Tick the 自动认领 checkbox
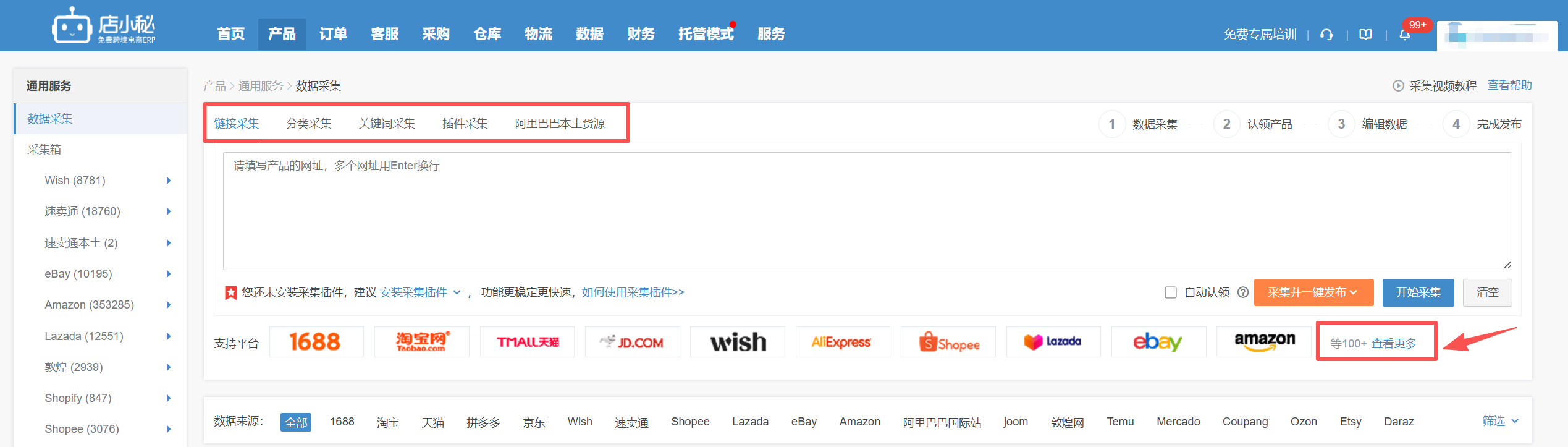This screenshot has width=1568, height=447. pyautogui.click(x=1171, y=292)
